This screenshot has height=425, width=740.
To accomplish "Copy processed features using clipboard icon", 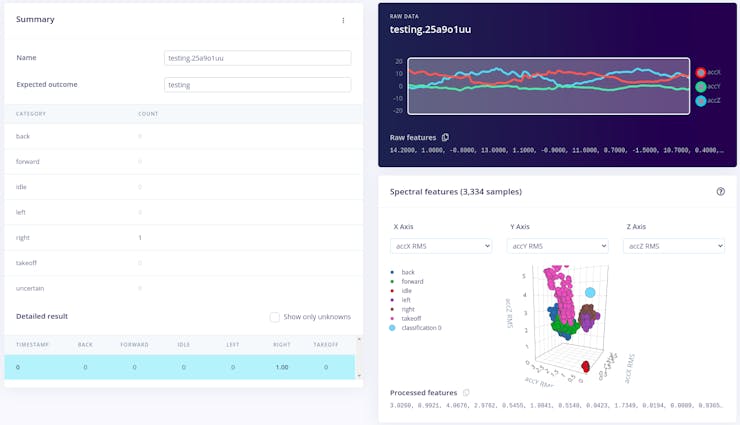I will click(x=466, y=392).
